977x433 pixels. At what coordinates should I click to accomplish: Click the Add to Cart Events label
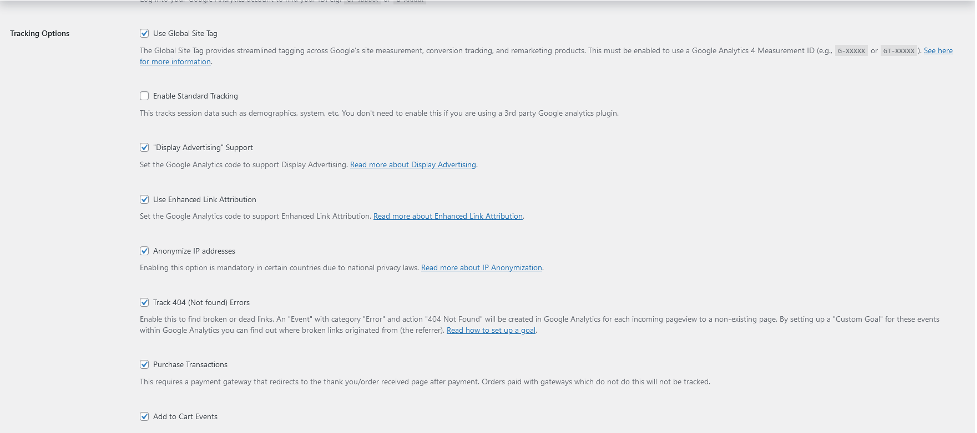point(185,416)
